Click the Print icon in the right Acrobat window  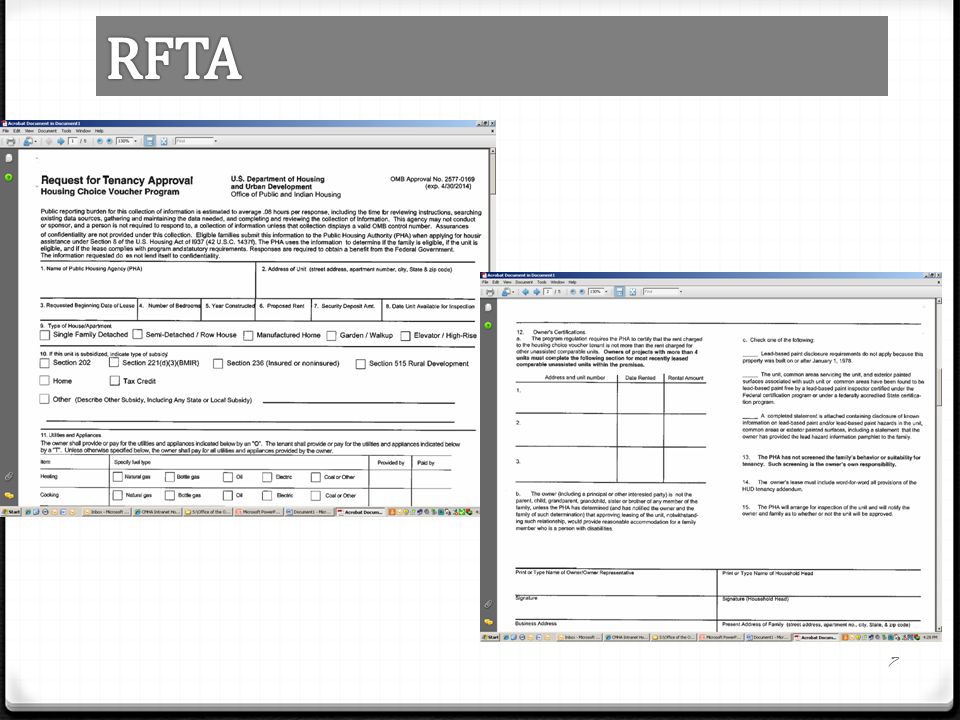pos(490,292)
